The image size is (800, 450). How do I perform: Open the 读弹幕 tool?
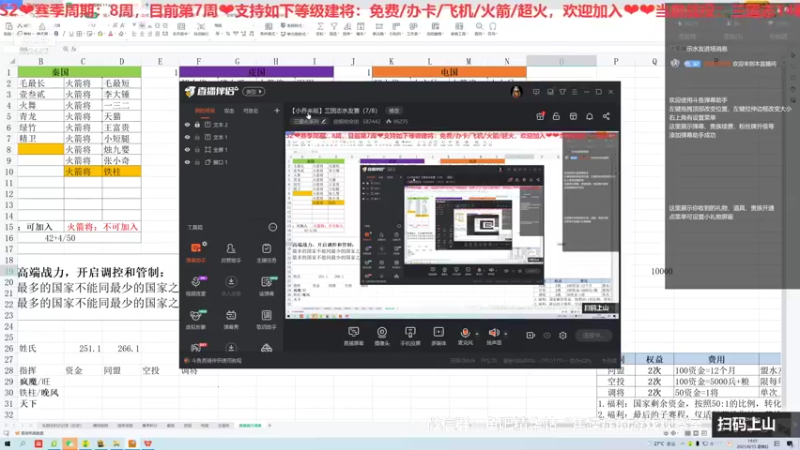tap(266, 286)
